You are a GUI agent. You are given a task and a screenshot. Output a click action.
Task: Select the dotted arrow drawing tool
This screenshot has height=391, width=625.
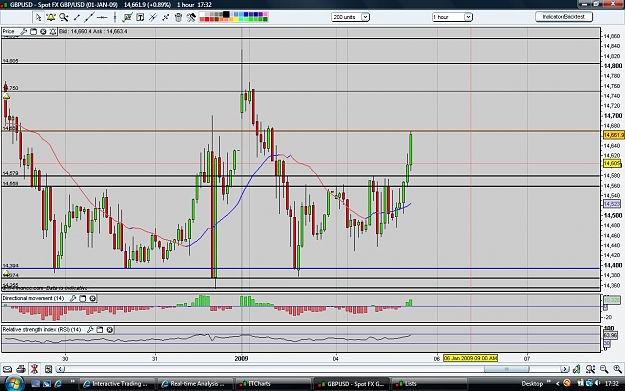click(x=166, y=17)
